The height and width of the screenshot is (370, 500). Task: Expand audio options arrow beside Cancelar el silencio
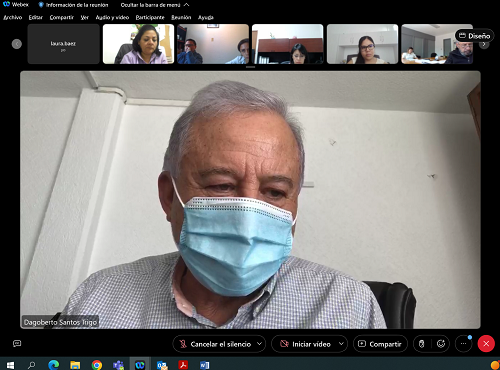[x=260, y=344]
